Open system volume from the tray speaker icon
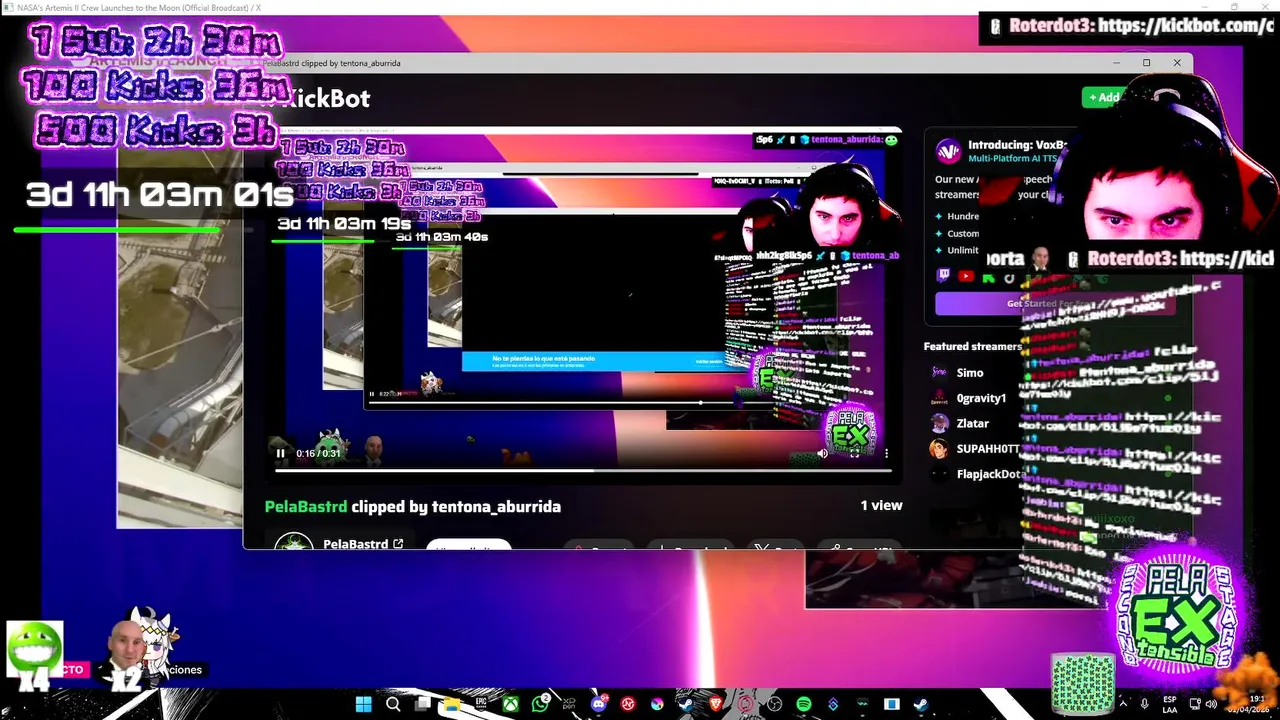Screen dimensions: 1280x720 pos(1211,704)
